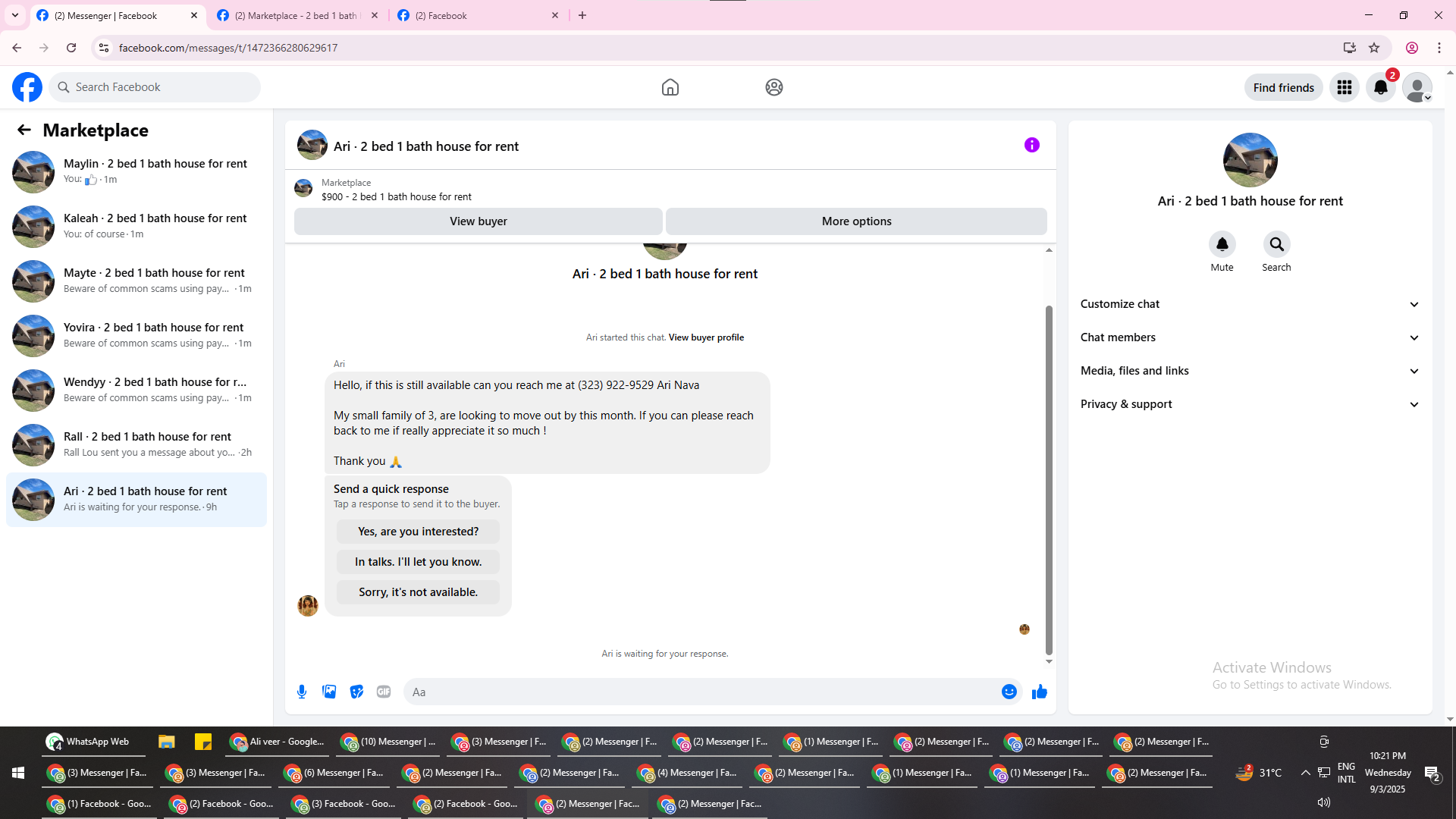
Task: Open the ENG INTL language switcher
Action: [x=1347, y=773]
